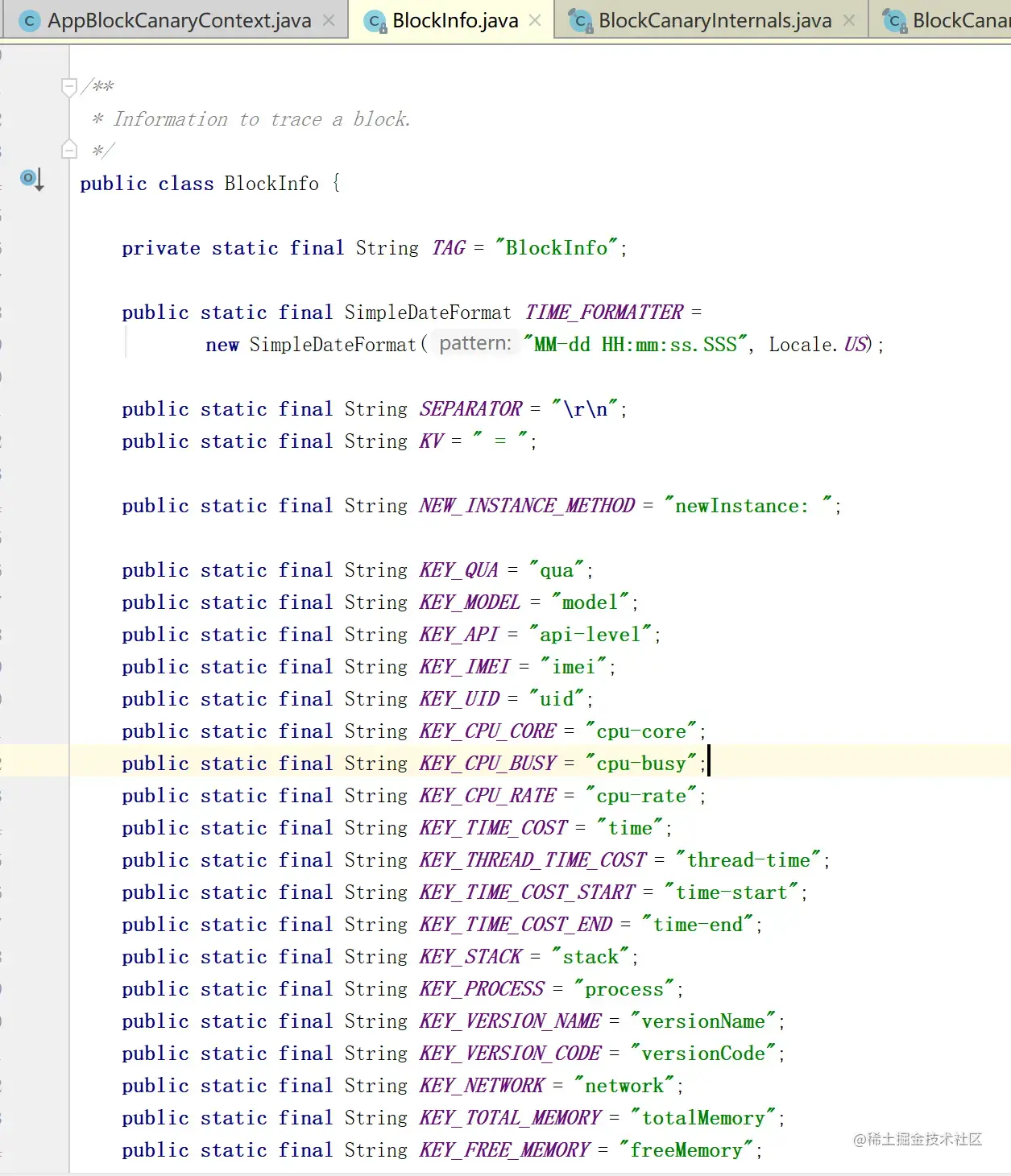Collapse the Javadoc comment using the top fold marker
1011x1176 pixels.
[68, 86]
